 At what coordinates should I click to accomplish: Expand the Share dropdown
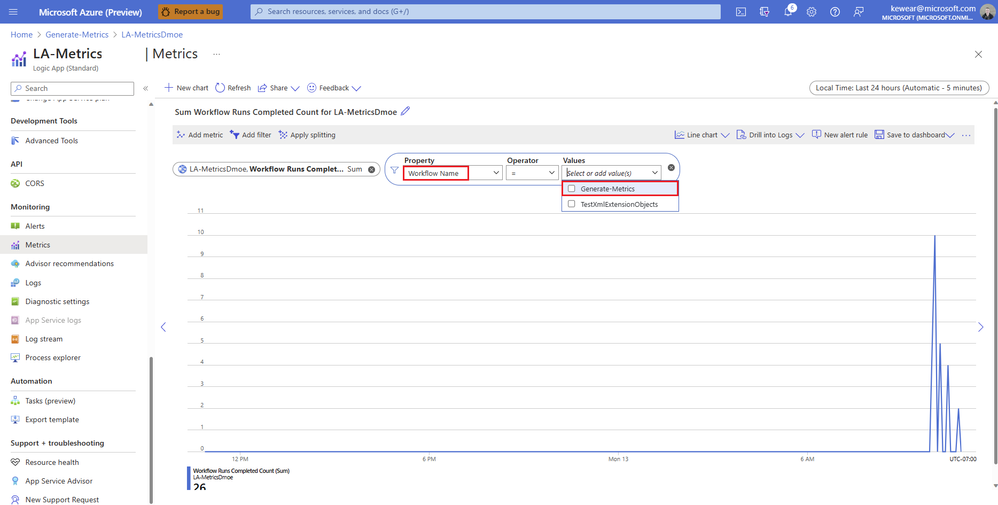(278, 88)
